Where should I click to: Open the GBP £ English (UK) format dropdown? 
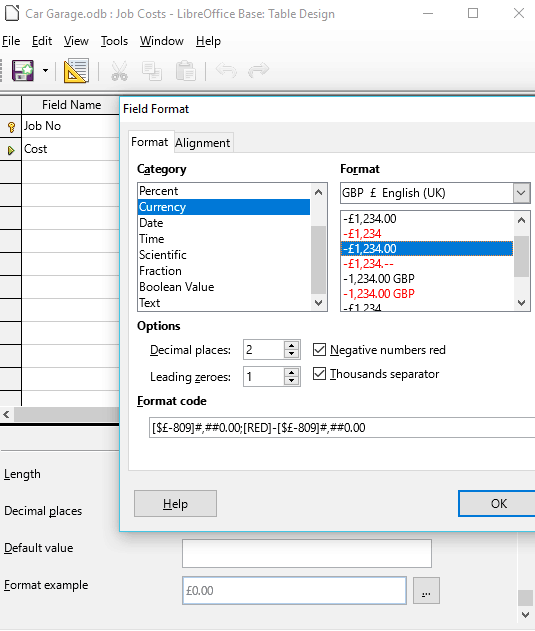521,193
